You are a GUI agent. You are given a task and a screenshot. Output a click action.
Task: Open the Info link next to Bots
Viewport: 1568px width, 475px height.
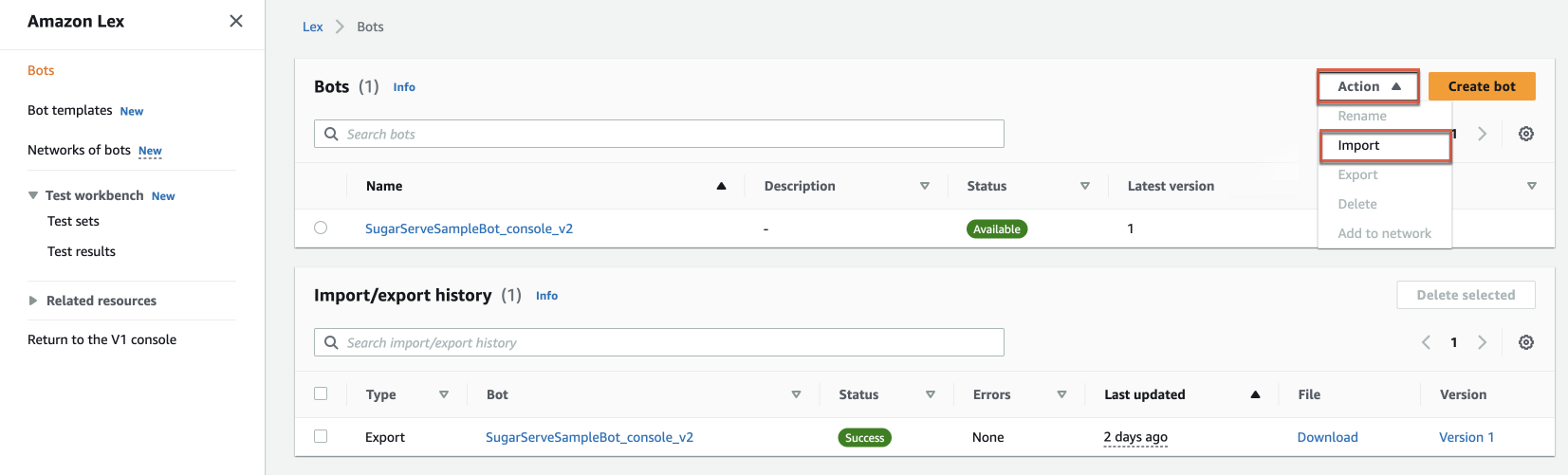(404, 86)
